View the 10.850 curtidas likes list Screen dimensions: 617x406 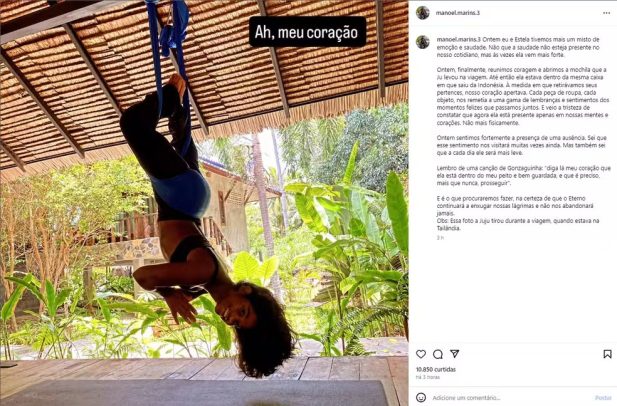(x=436, y=369)
